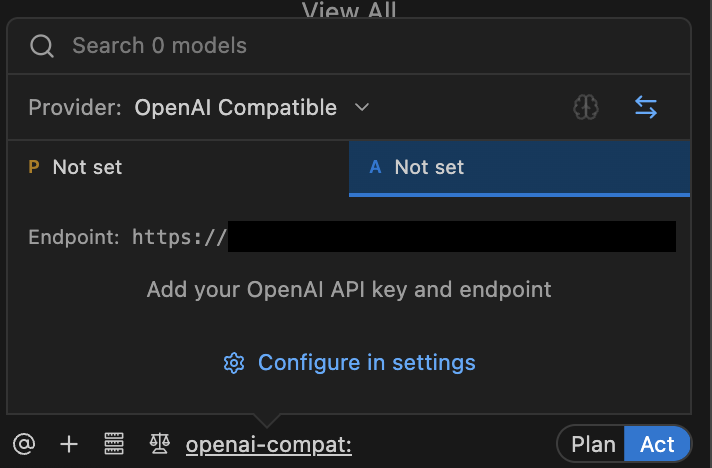Expand the chevron beside the provider name
This screenshot has width=712, height=468.
[x=363, y=108]
